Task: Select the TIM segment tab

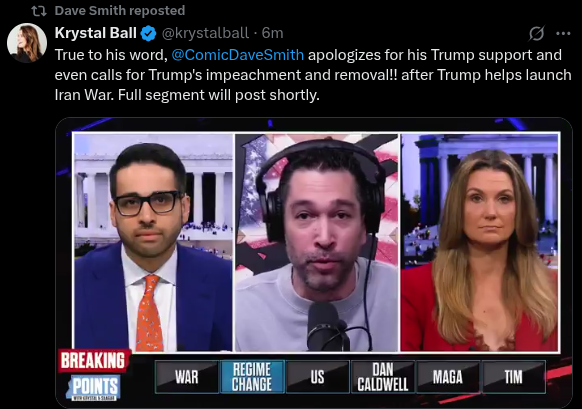Action: tap(513, 377)
